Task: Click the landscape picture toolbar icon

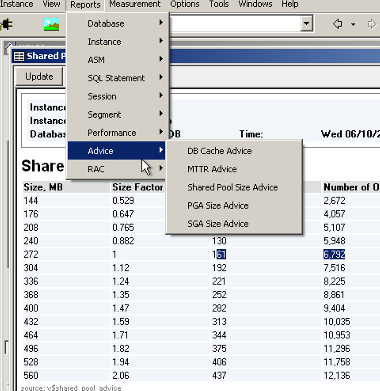Action: (52, 24)
